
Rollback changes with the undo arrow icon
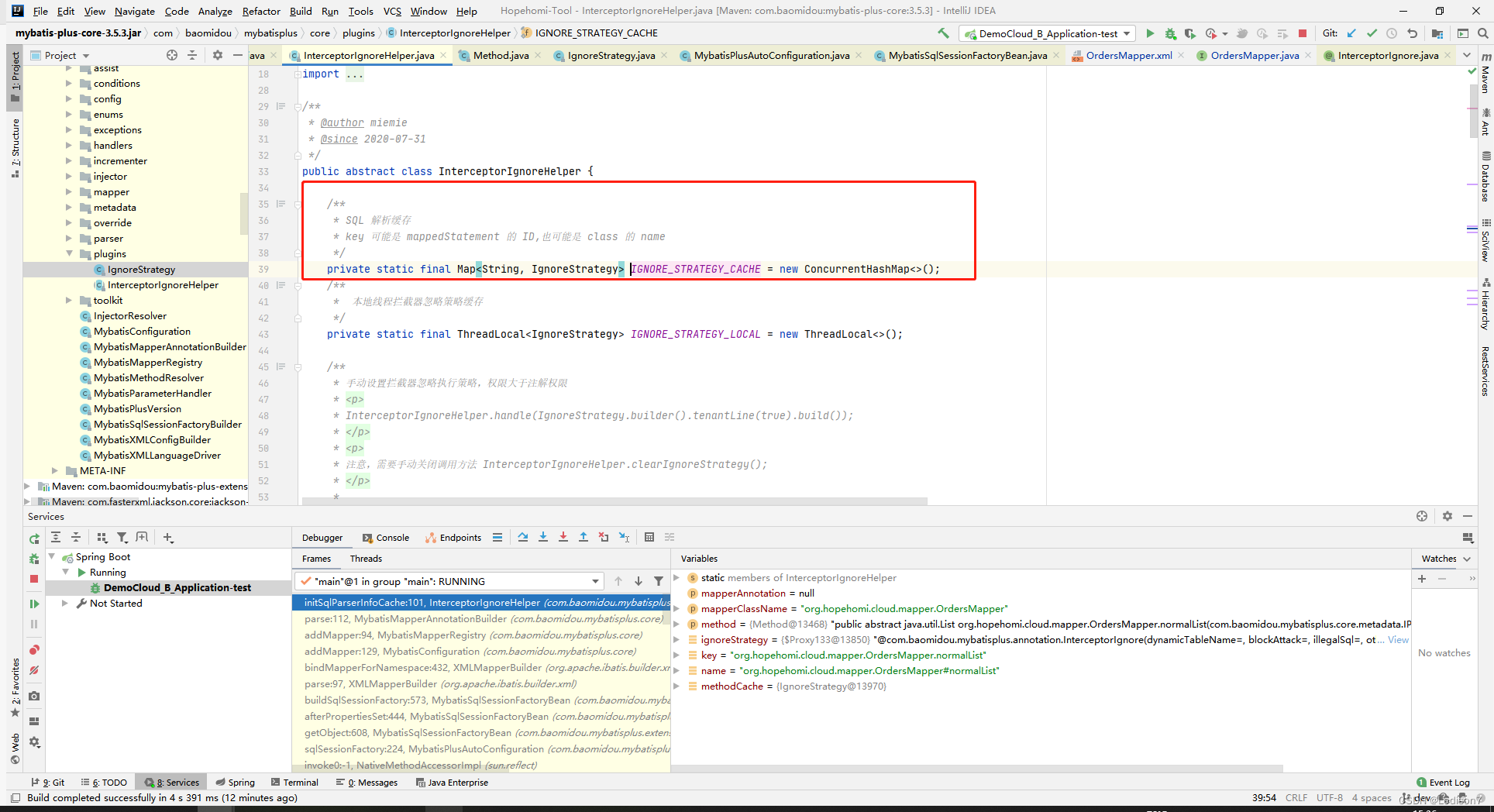pos(1412,33)
